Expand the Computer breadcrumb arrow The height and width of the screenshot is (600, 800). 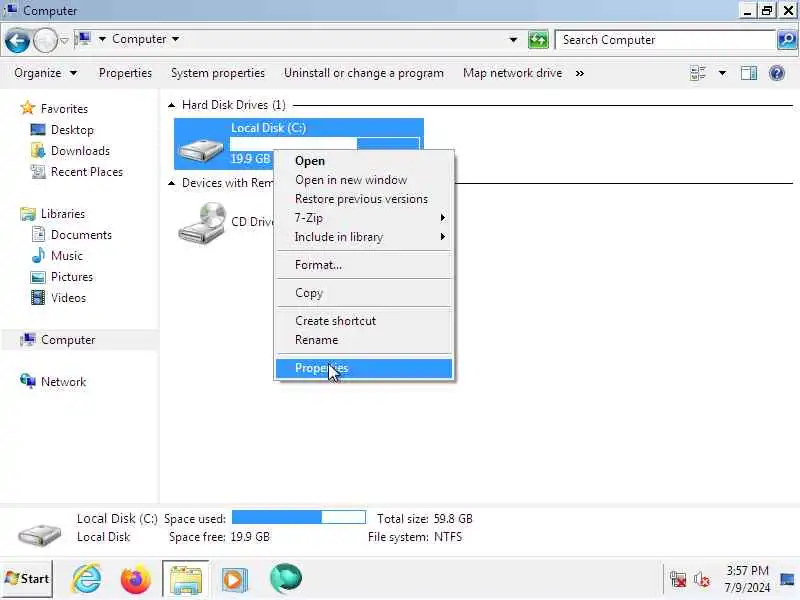[176, 39]
